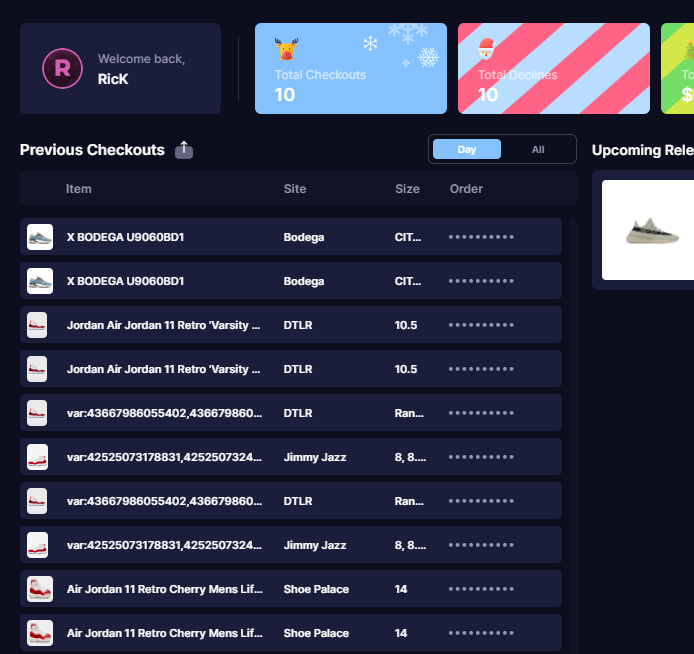Viewport: 694px width, 654px height.
Task: Click the Upcoming Releases heading
Action: 643,150
